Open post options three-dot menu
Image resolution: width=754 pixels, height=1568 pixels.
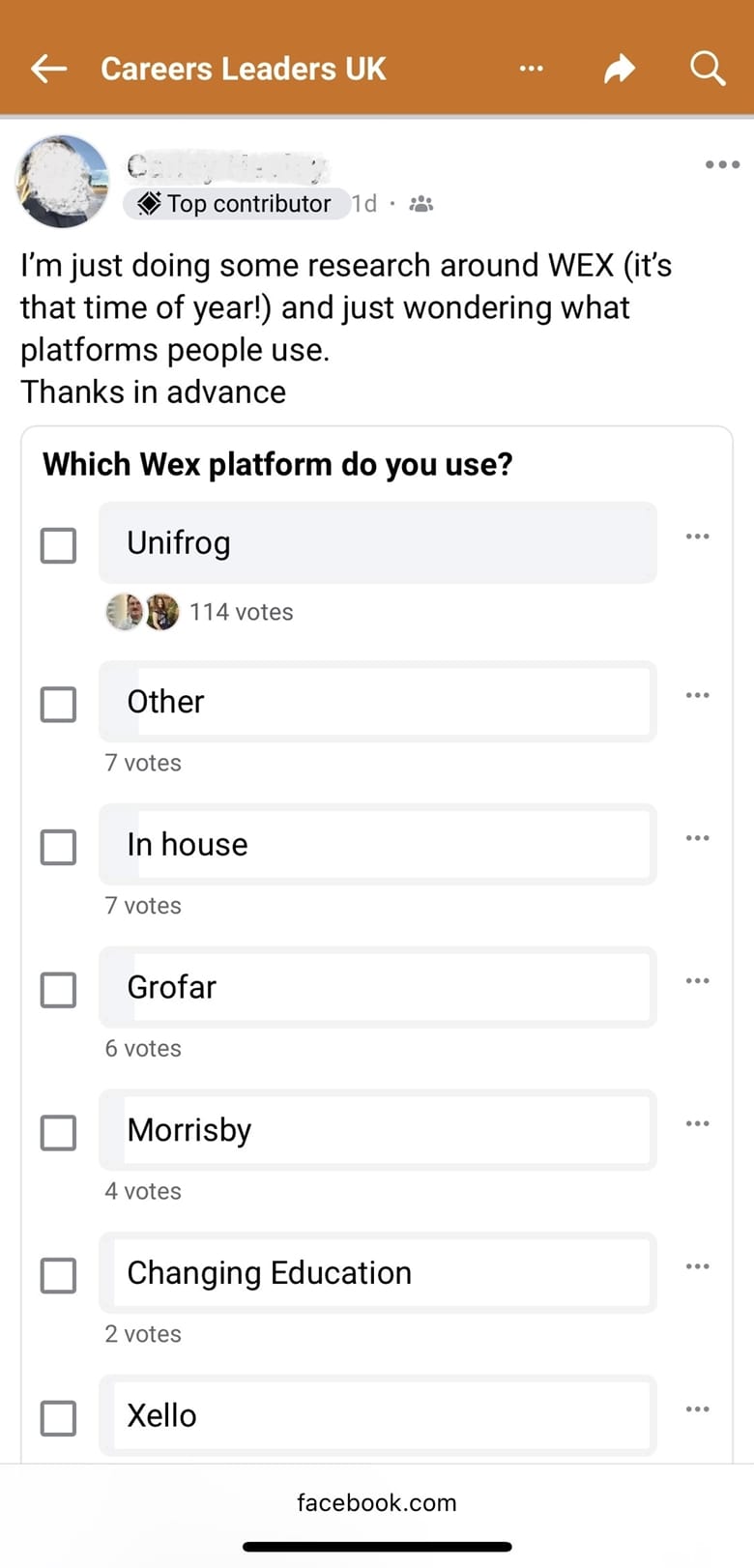click(722, 164)
